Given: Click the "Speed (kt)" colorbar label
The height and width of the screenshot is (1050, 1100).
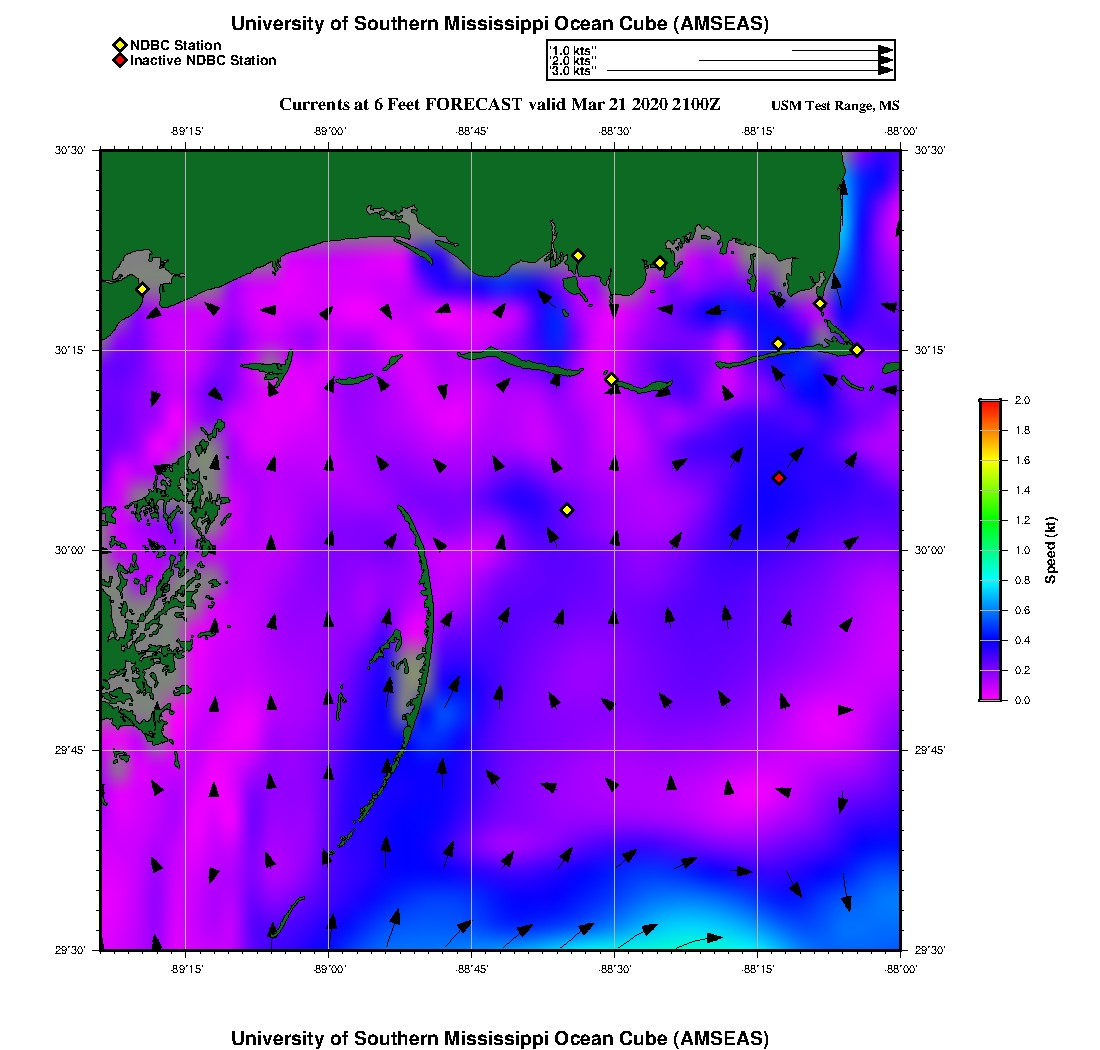Looking at the screenshot, I should (x=1051, y=550).
